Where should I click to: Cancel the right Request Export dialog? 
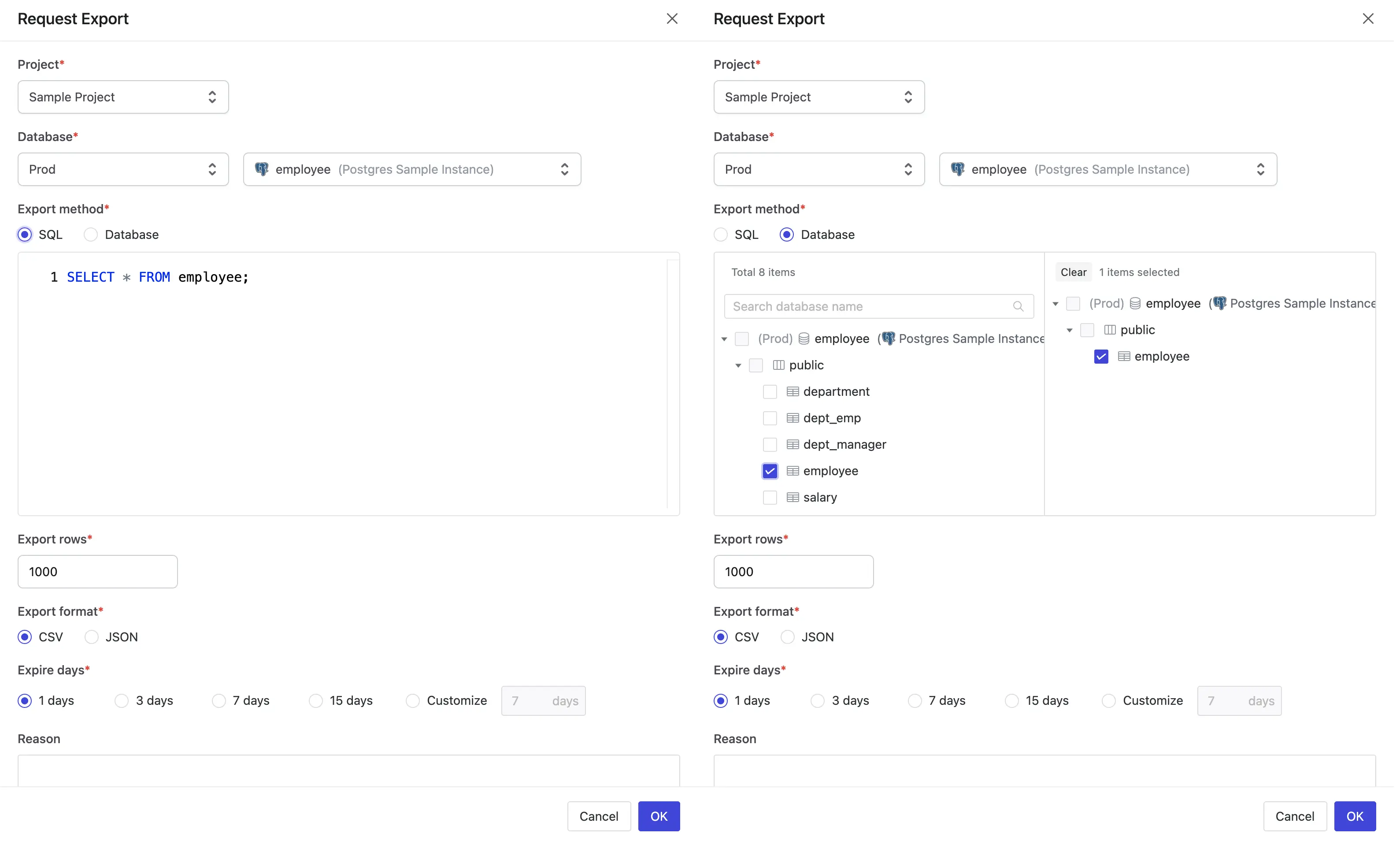pos(1295,816)
